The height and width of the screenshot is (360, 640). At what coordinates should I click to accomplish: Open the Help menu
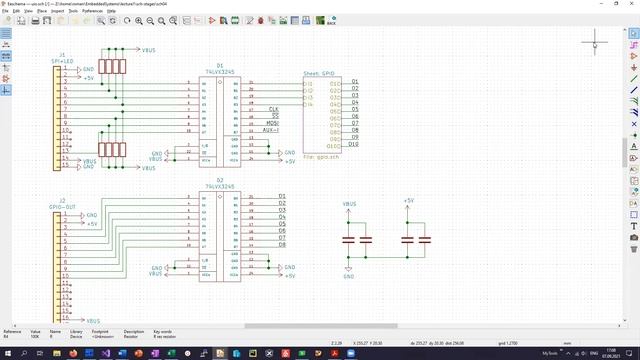pyautogui.click(x=111, y=11)
